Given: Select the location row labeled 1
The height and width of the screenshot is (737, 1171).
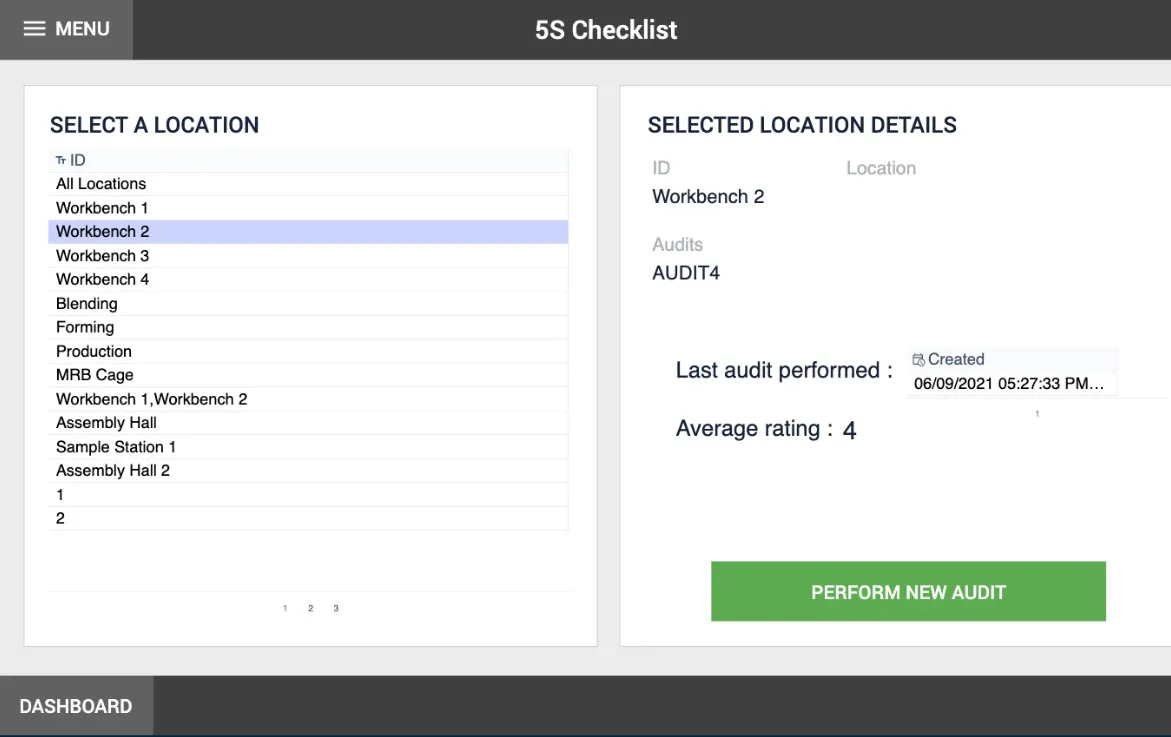Looking at the screenshot, I should point(308,495).
